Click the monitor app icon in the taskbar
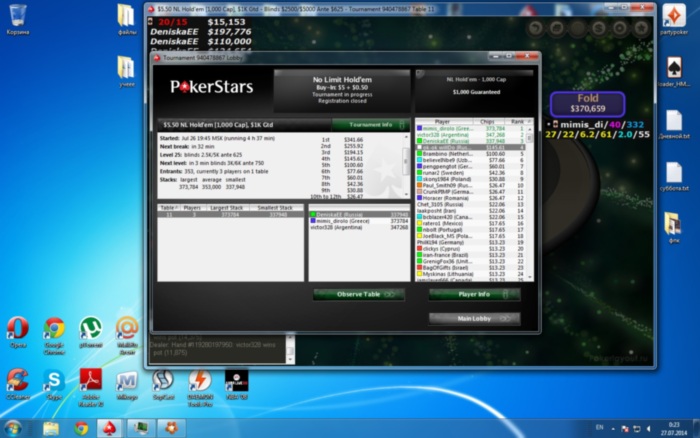This screenshot has height=438, width=700. coord(141,428)
